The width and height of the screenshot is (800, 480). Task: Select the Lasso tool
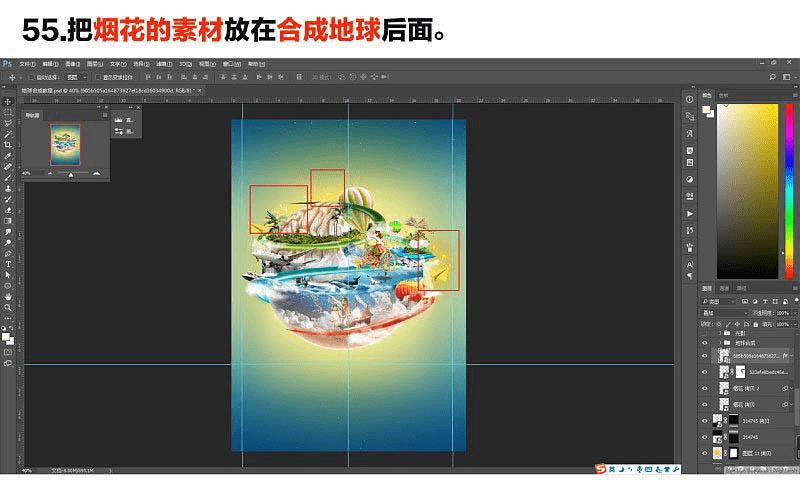point(8,123)
